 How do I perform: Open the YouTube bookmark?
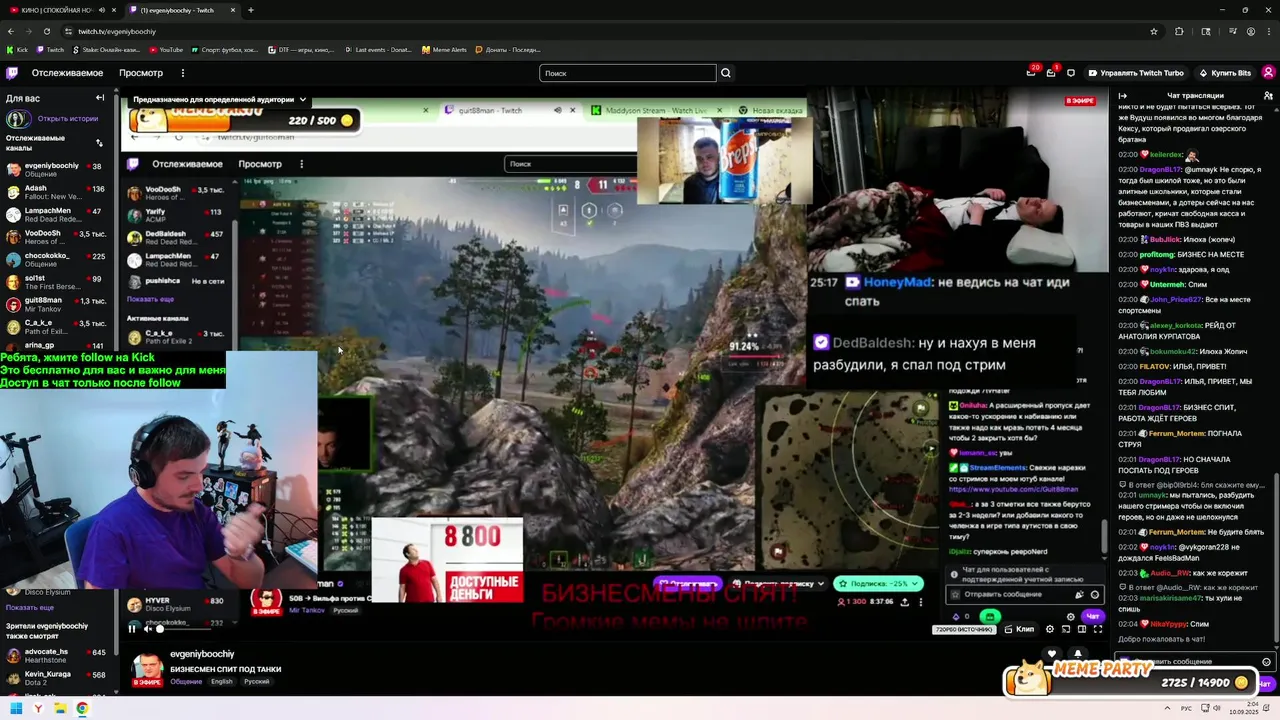pyautogui.click(x=166, y=49)
